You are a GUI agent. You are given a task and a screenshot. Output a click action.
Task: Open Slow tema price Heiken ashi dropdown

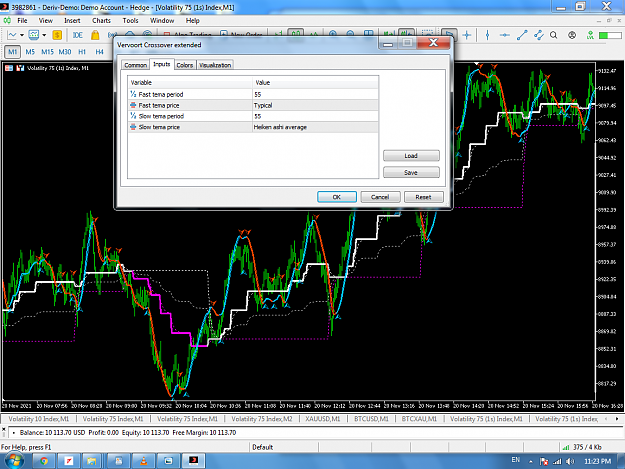point(315,127)
